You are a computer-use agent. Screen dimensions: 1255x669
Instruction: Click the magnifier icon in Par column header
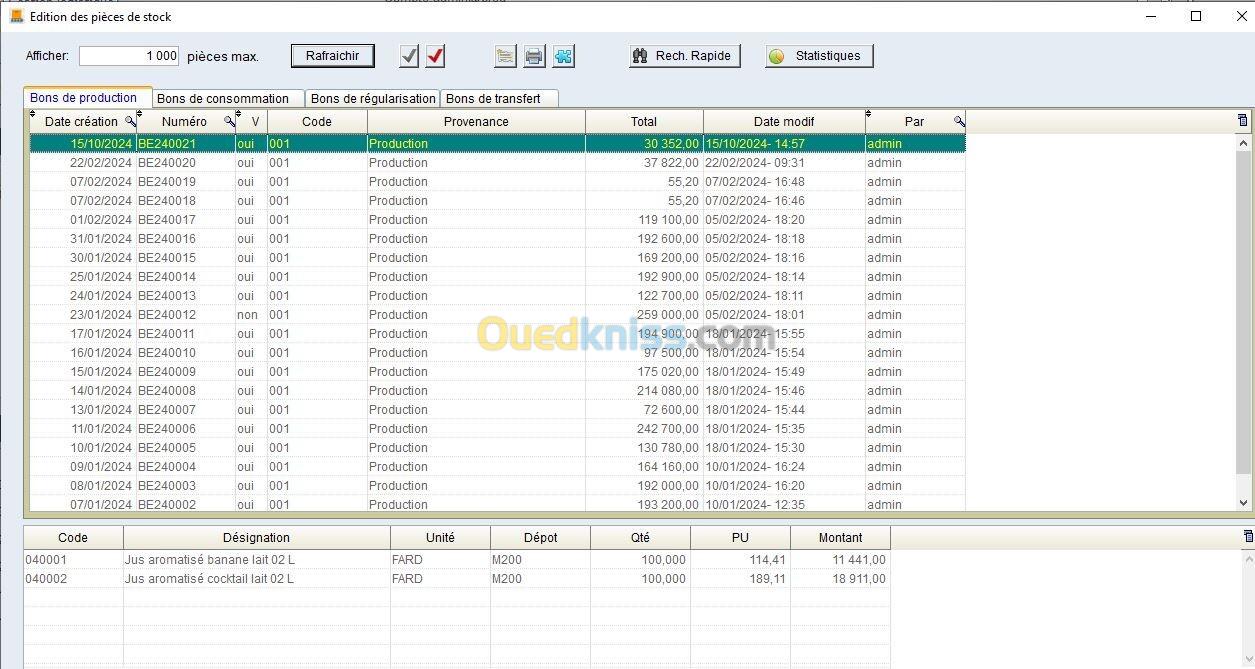point(959,122)
